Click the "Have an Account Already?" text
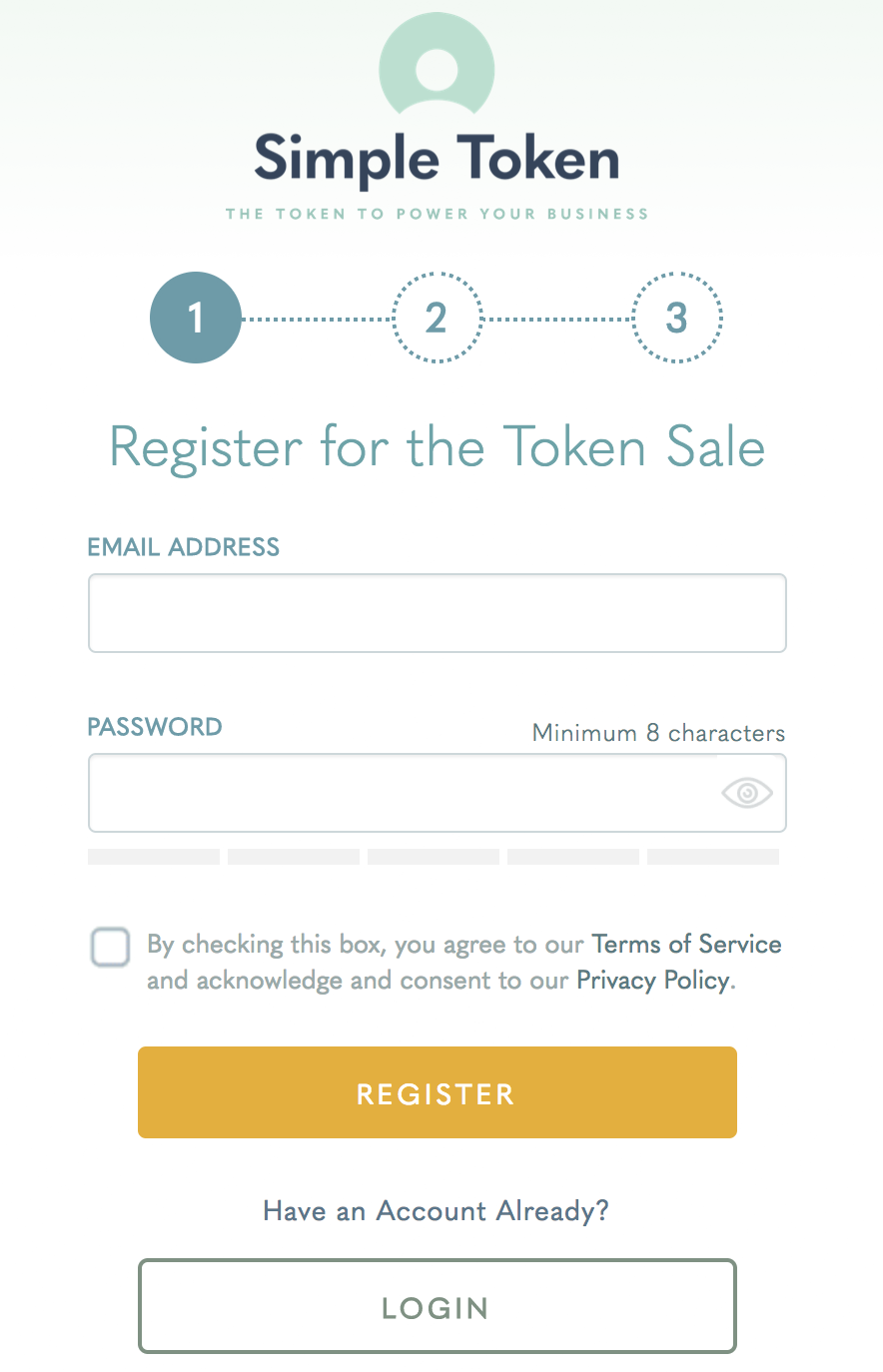The height and width of the screenshot is (1372, 883). tap(436, 1211)
